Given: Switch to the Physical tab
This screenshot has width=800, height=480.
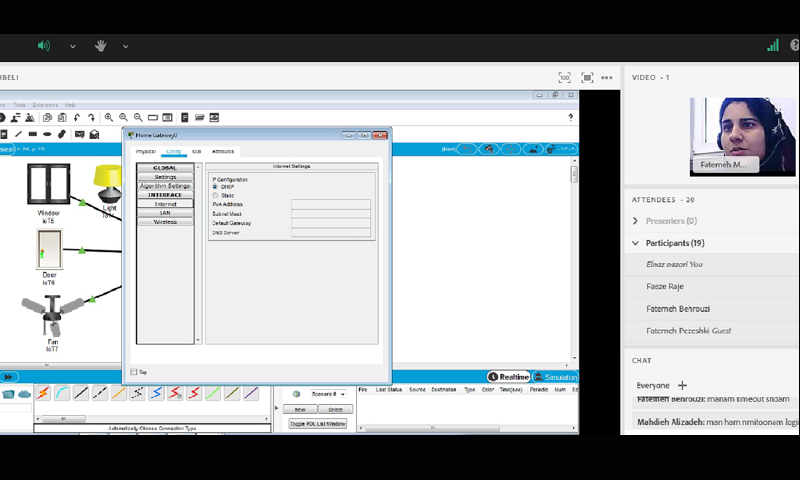Looking at the screenshot, I should pyautogui.click(x=146, y=151).
